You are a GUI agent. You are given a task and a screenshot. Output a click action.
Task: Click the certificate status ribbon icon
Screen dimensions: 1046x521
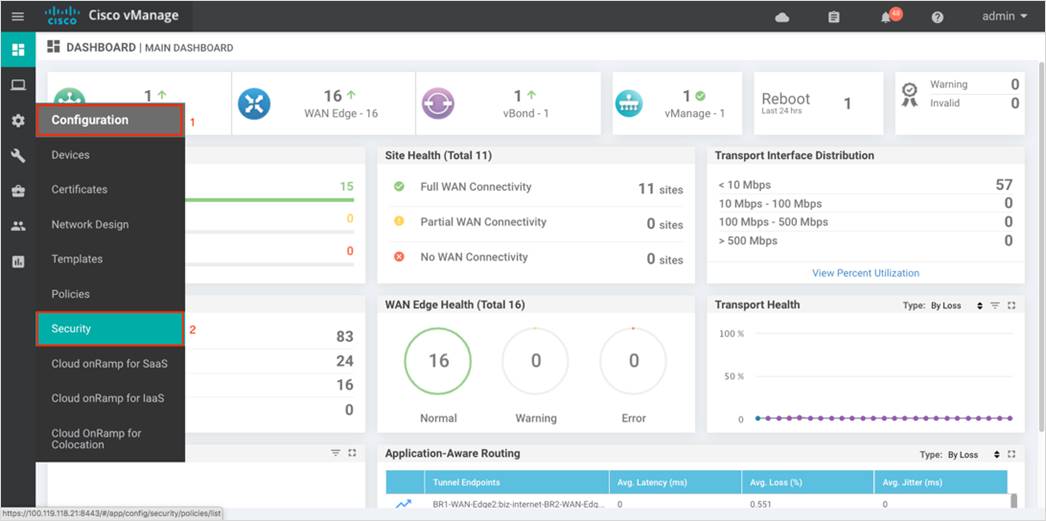pos(909,94)
